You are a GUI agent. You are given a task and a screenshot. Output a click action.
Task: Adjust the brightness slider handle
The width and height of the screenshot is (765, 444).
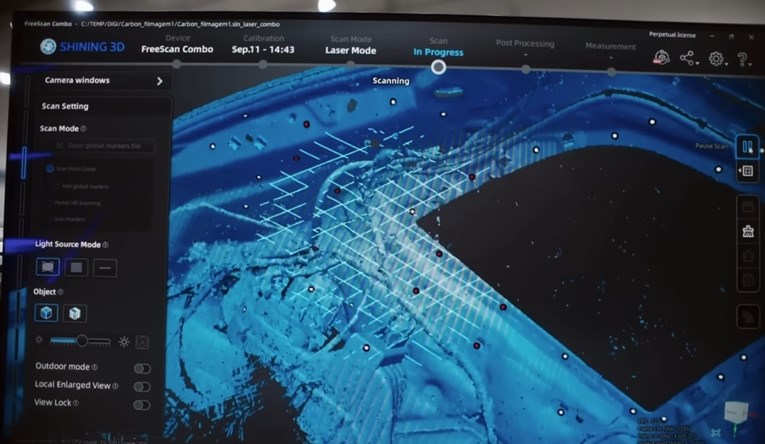pyautogui.click(x=81, y=341)
